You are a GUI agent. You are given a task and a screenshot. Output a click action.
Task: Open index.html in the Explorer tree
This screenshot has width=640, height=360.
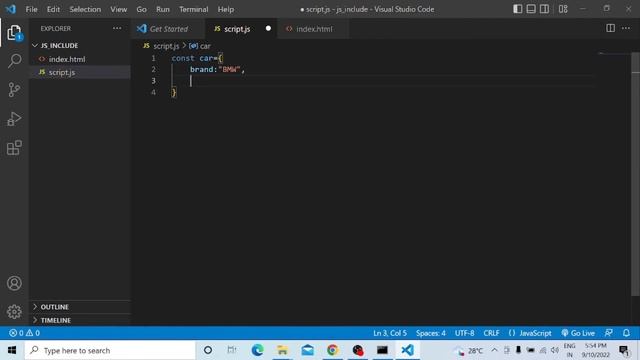pos(80,59)
